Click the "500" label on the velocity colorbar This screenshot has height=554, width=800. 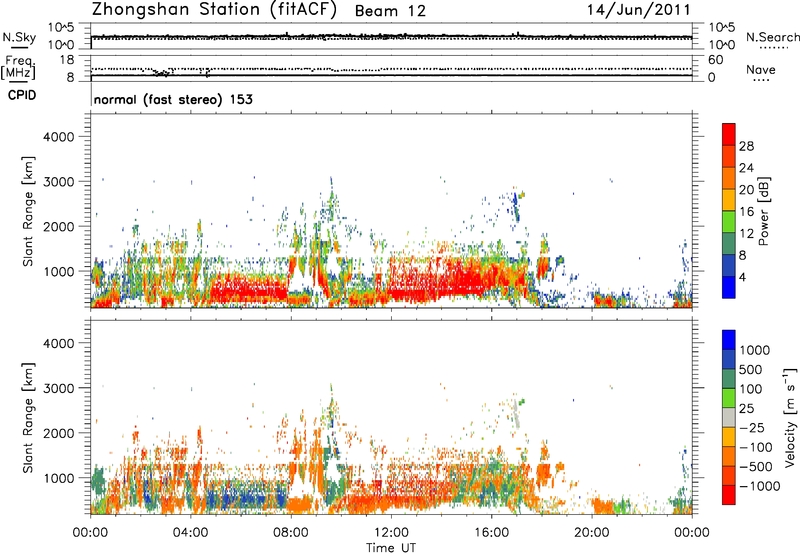(751, 370)
